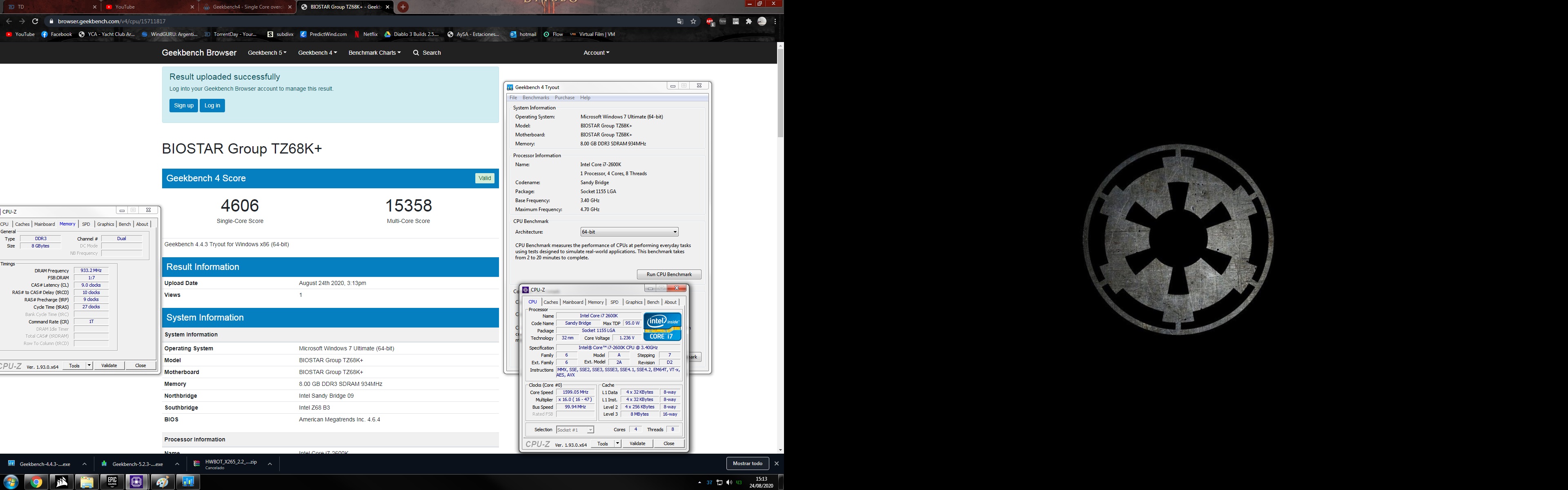Viewport: 1568px width, 490px height.
Task: Open the Help menu in Geekbench 4 Tryout
Action: [585, 98]
